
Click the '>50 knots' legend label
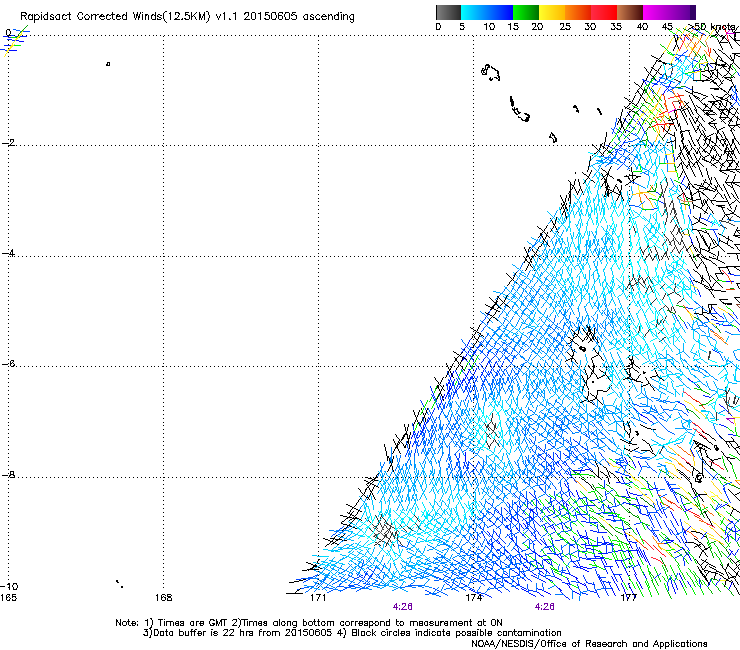[x=713, y=27]
